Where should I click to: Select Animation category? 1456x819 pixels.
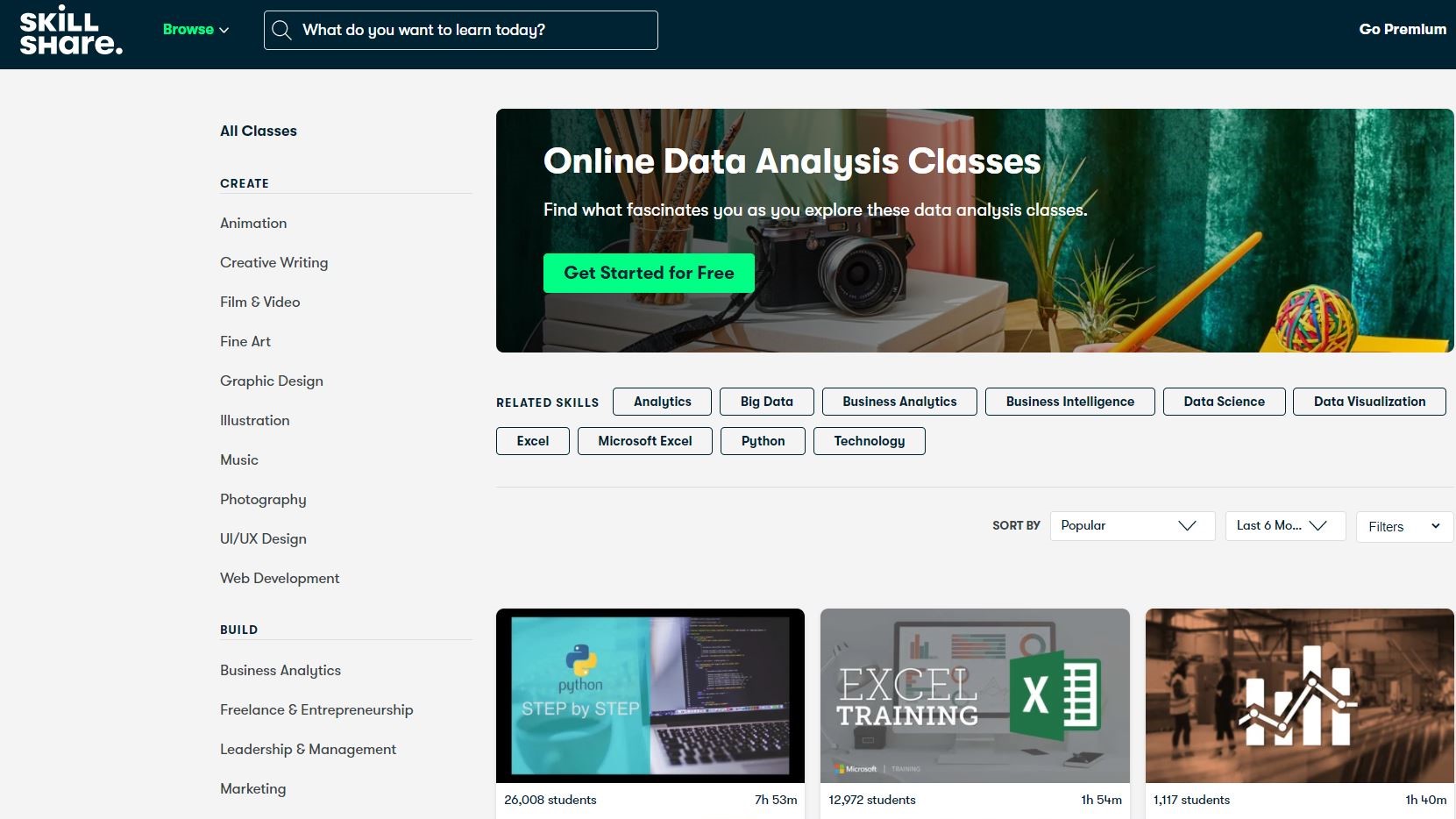pyautogui.click(x=253, y=223)
